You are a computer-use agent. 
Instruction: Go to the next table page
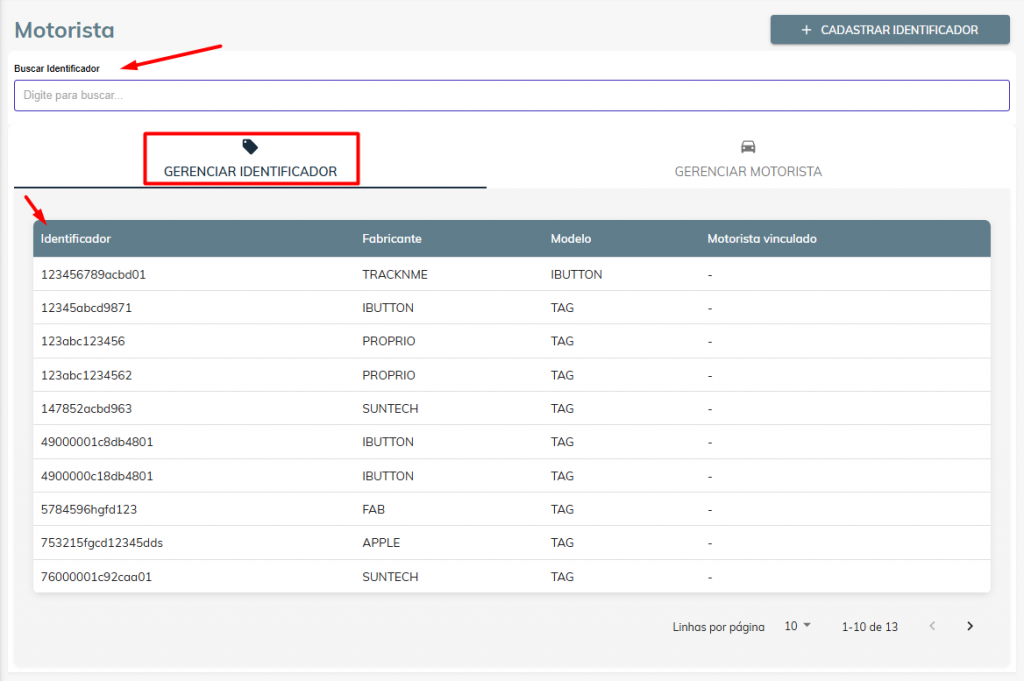point(970,626)
